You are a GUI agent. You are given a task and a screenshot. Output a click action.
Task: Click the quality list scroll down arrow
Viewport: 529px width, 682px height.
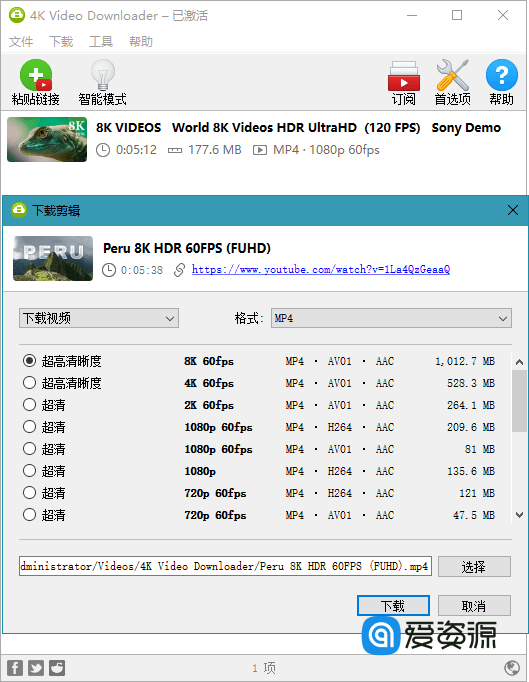click(x=519, y=515)
